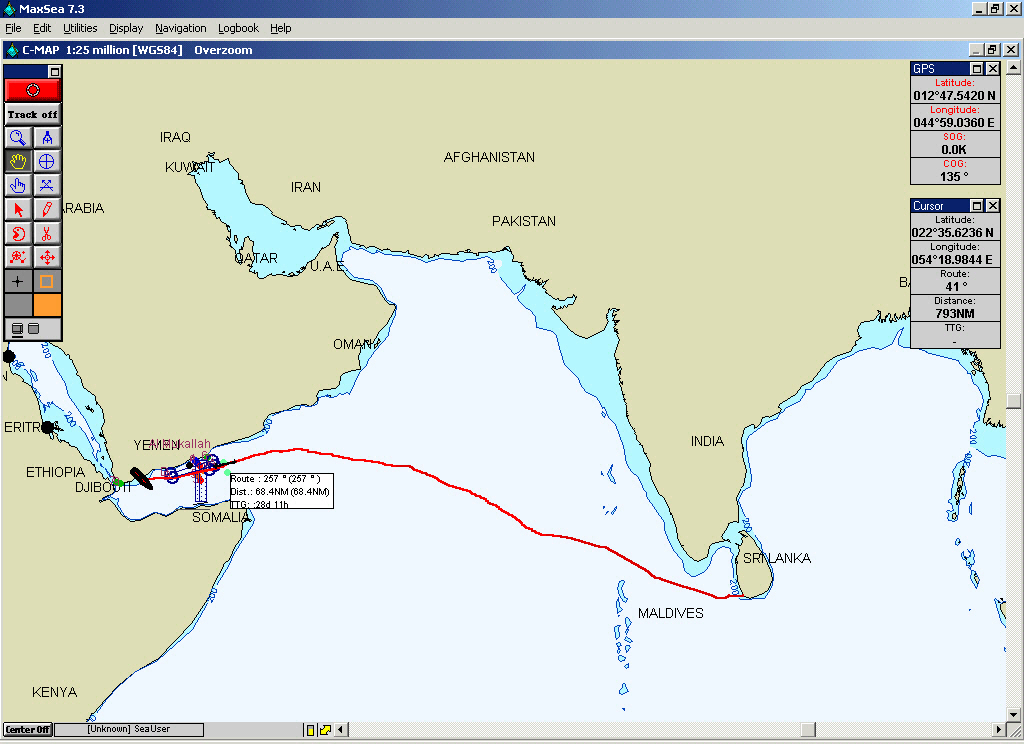Select the divider compass measuring tool
1024x744 pixels.
click(47, 138)
